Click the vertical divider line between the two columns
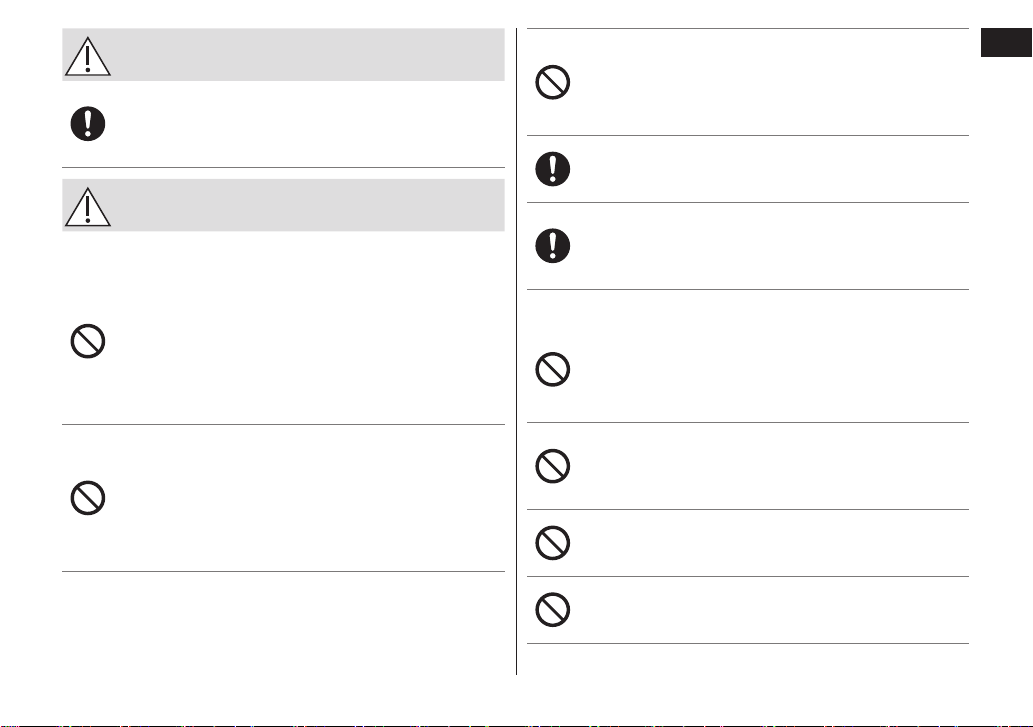 pyautogui.click(x=516, y=352)
